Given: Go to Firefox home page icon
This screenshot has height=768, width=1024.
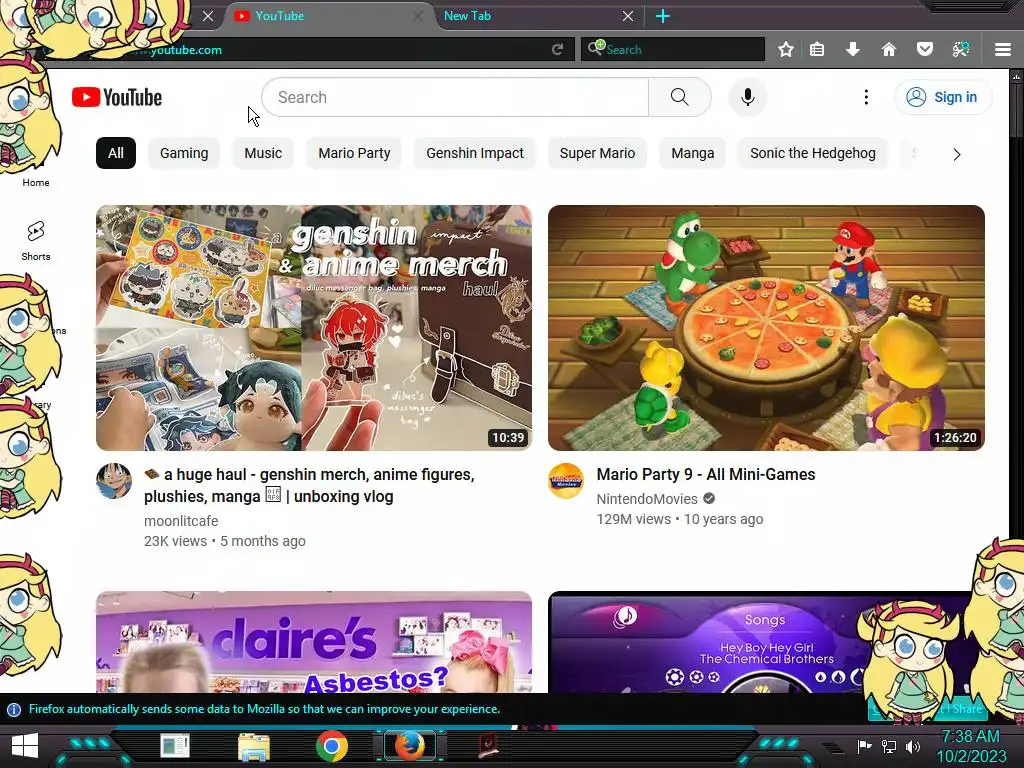Looking at the screenshot, I should [x=889, y=50].
